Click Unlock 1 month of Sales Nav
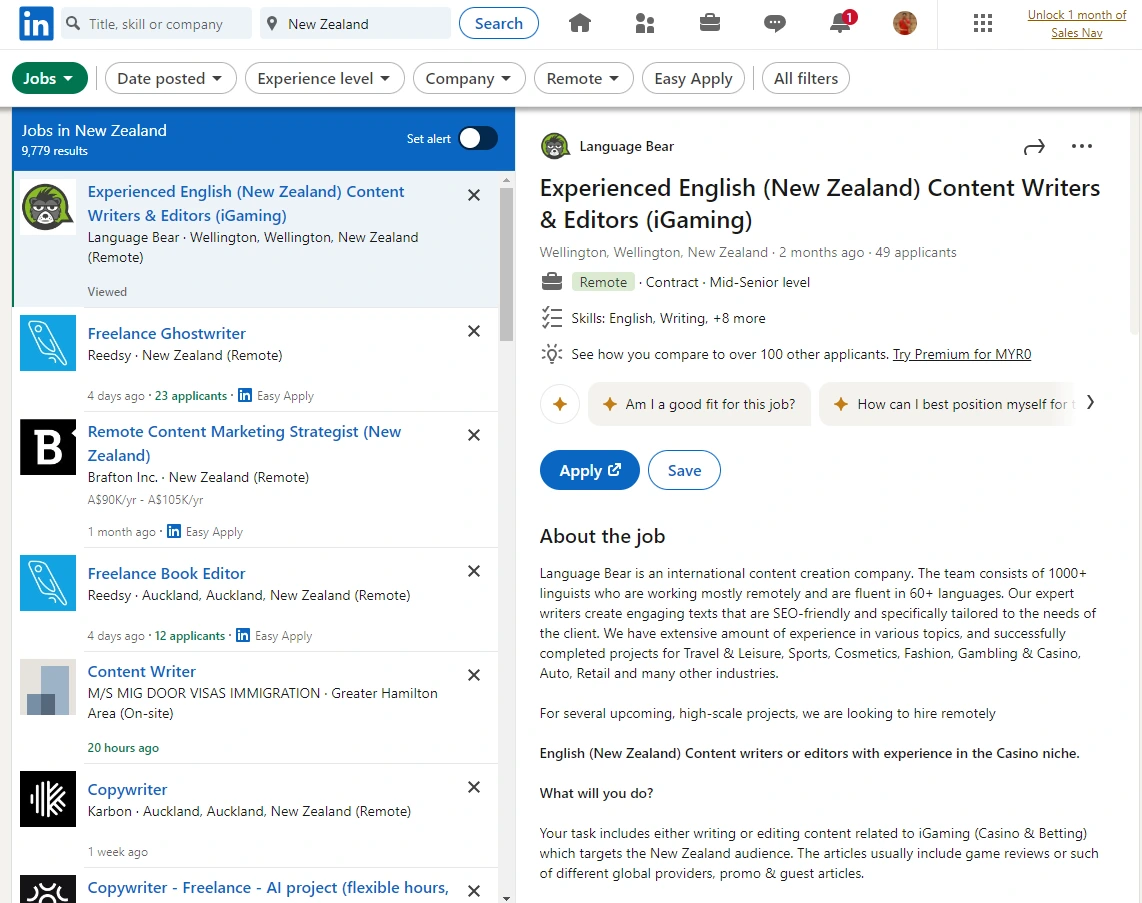 1076,24
